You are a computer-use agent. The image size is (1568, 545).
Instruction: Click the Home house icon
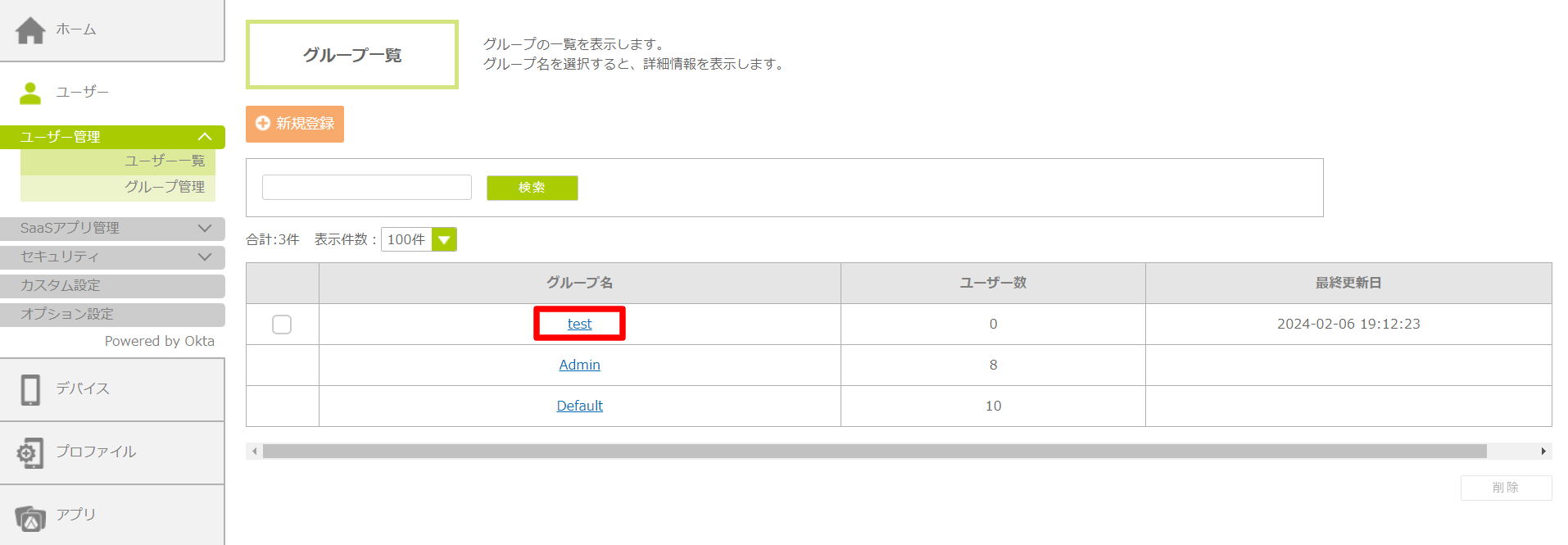[x=30, y=30]
